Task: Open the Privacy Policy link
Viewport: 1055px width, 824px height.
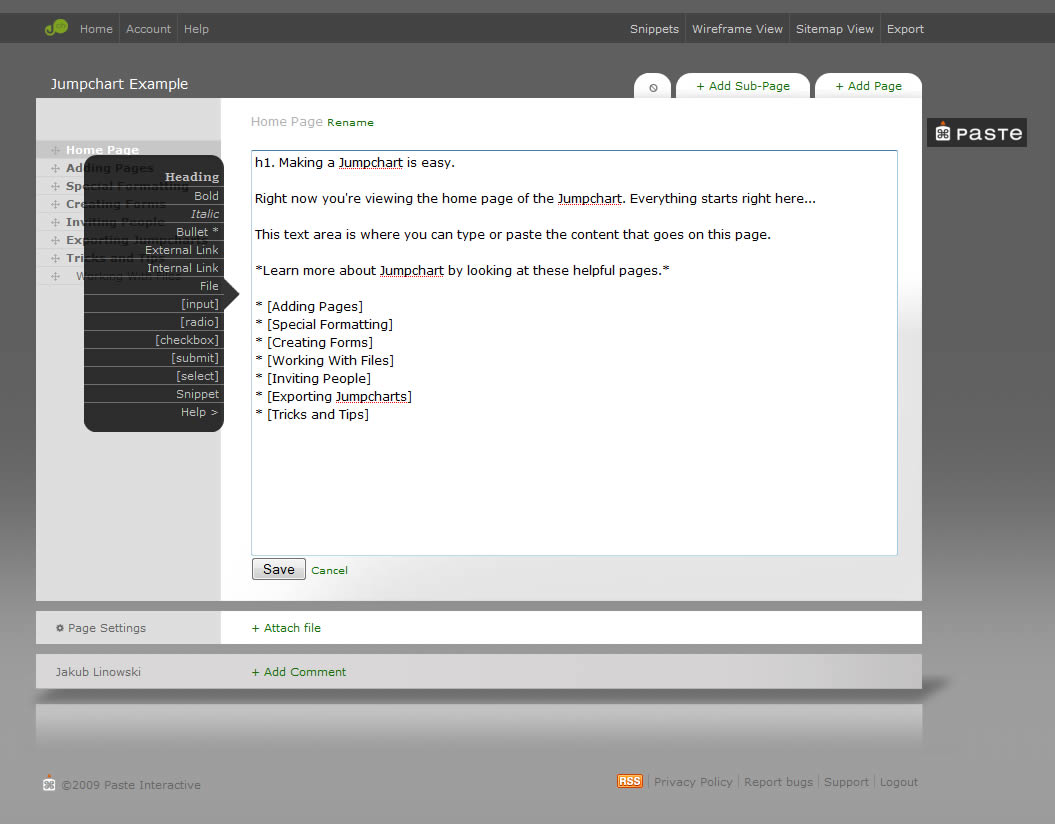Action: pyautogui.click(x=693, y=782)
